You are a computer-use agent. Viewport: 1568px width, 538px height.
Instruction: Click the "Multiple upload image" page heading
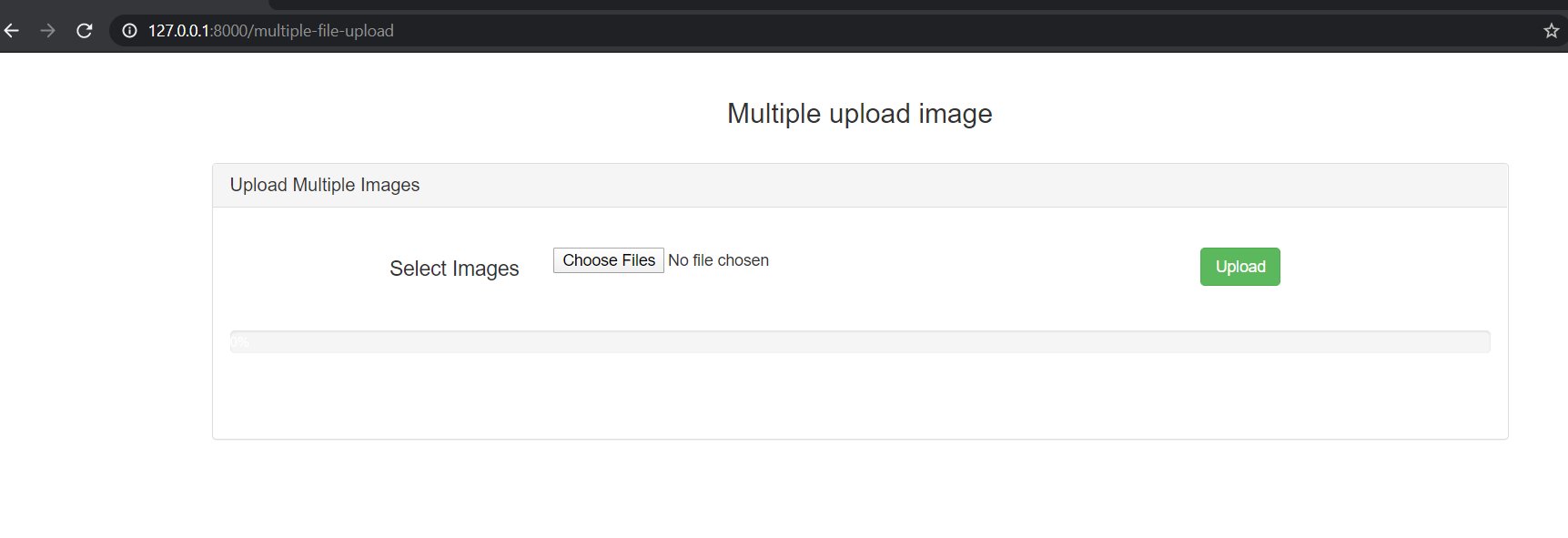tap(859, 114)
